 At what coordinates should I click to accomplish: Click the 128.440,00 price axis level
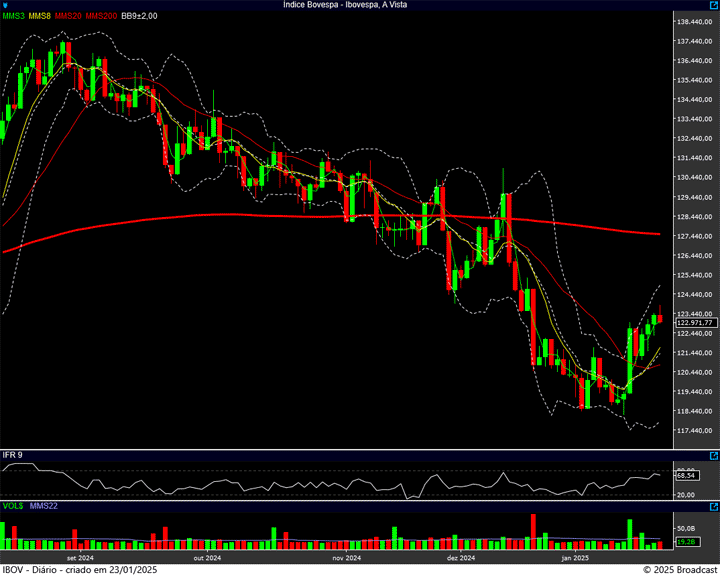click(x=694, y=216)
